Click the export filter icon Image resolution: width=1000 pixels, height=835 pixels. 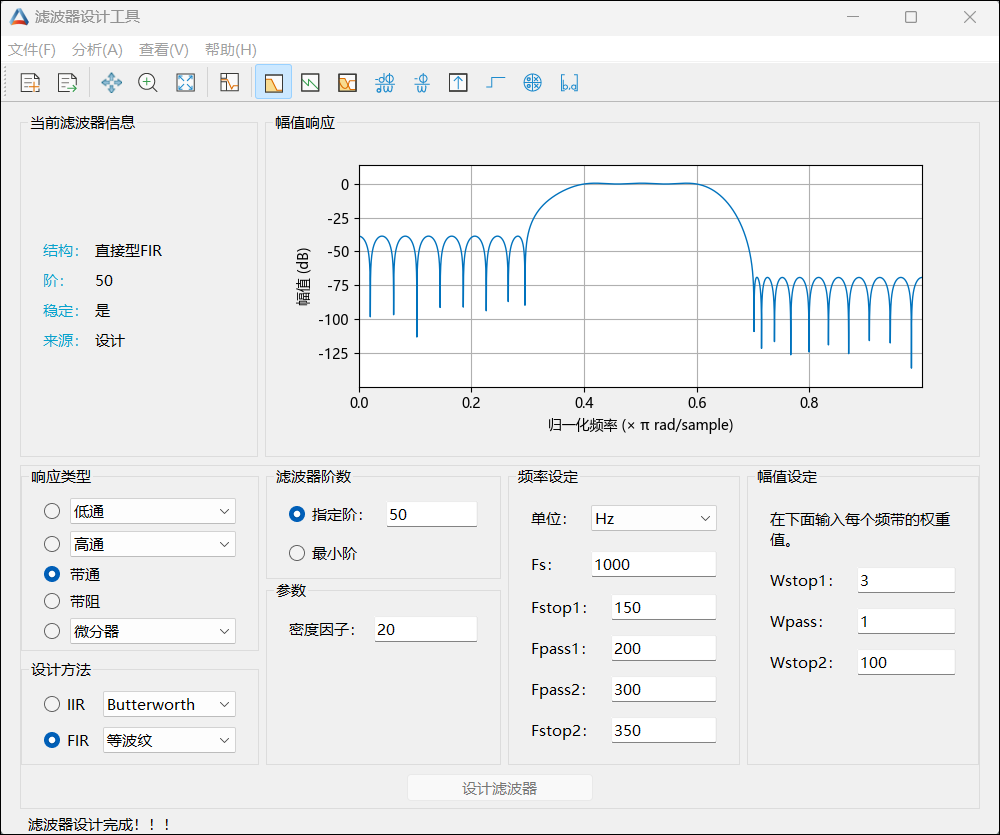pyautogui.click(x=67, y=83)
